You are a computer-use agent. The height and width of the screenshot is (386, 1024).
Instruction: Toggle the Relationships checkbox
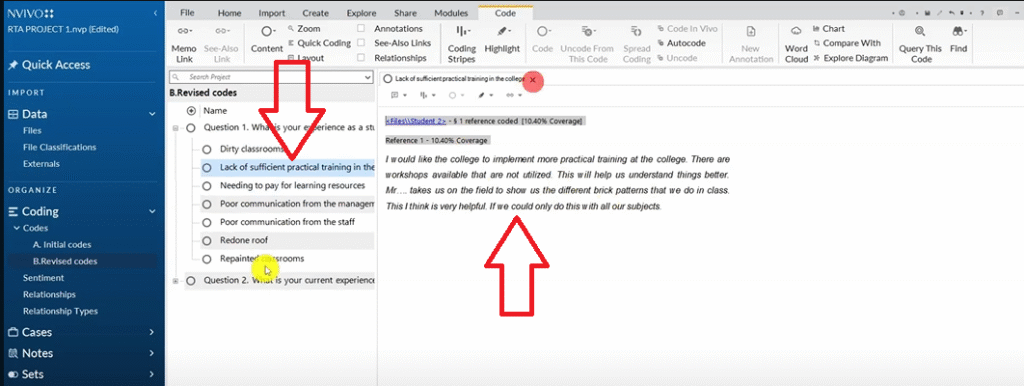(361, 57)
